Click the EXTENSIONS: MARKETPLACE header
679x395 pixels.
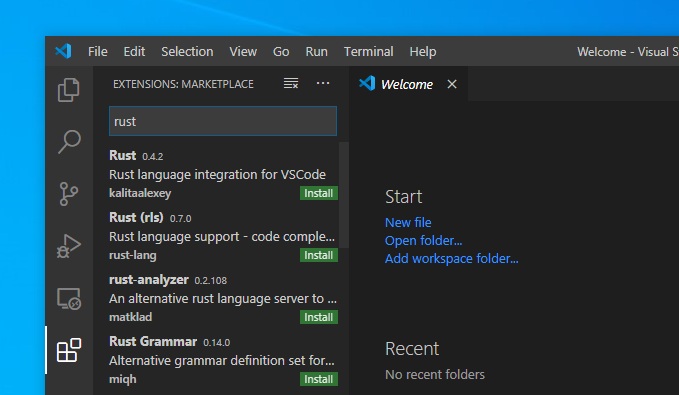(x=183, y=84)
